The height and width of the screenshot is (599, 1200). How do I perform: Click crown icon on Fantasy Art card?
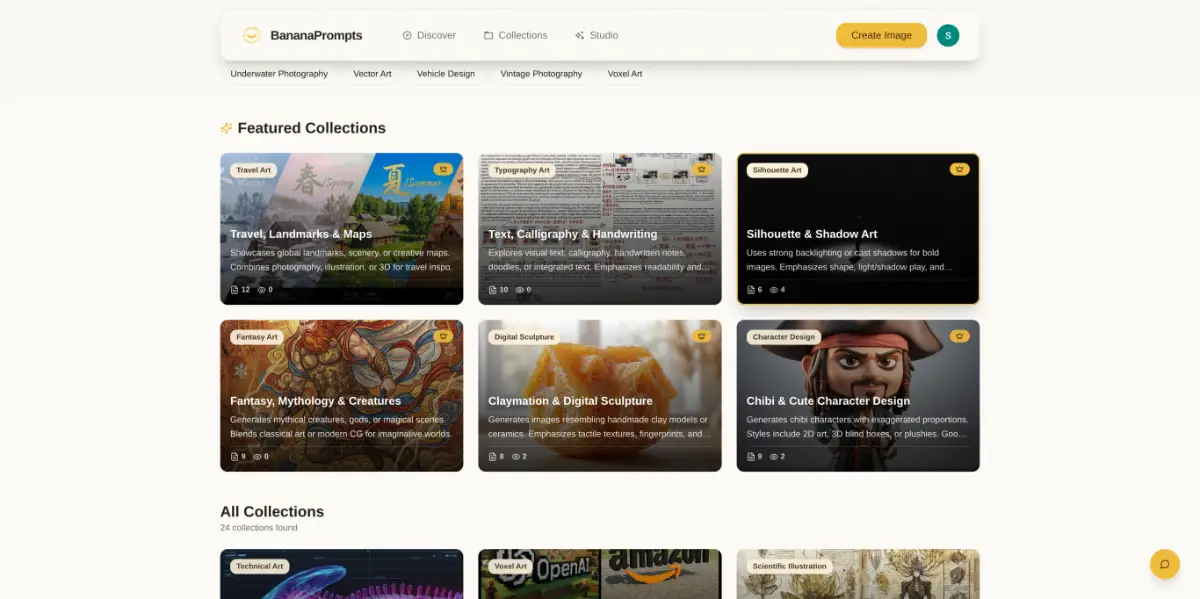click(x=443, y=336)
